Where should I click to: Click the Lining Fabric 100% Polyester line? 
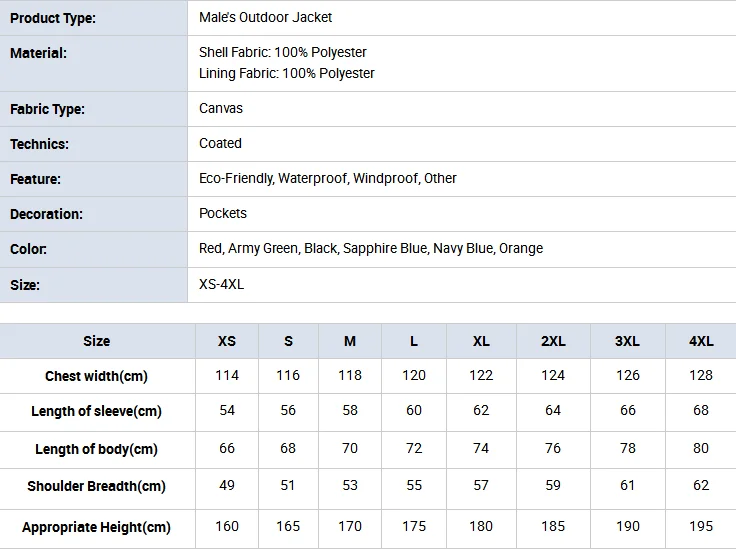286,73
